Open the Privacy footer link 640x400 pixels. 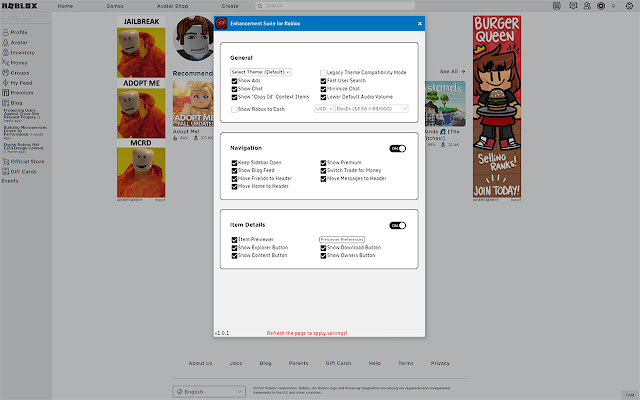point(440,363)
